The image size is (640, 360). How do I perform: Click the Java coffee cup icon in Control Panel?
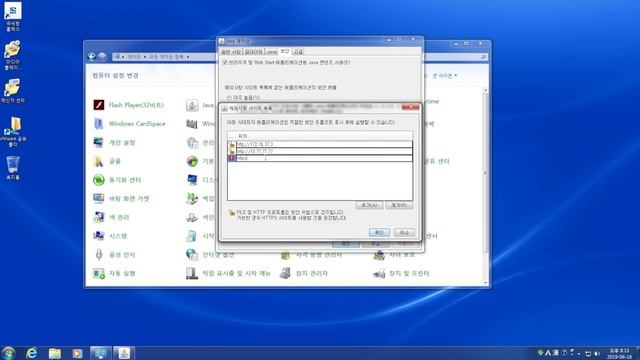[192, 105]
